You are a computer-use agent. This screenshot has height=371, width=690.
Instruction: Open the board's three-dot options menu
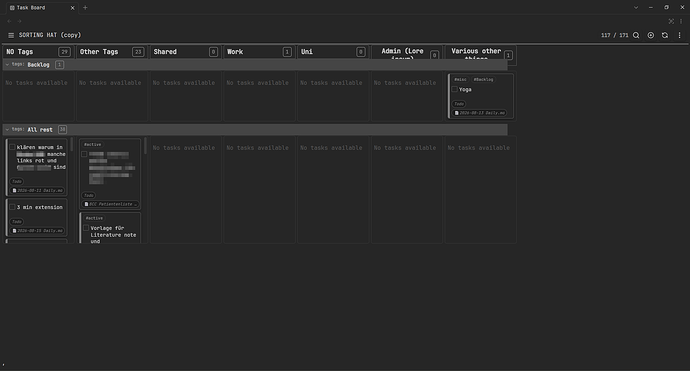click(679, 35)
